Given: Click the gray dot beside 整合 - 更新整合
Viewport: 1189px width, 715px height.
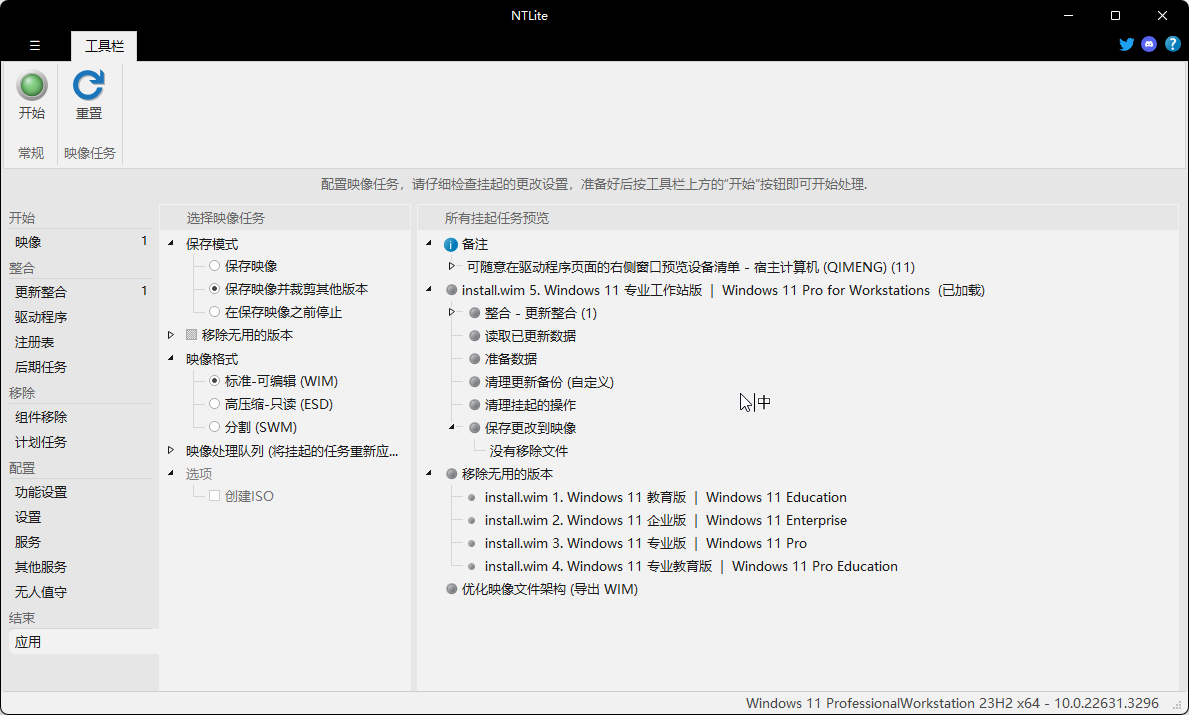Looking at the screenshot, I should click(x=475, y=313).
